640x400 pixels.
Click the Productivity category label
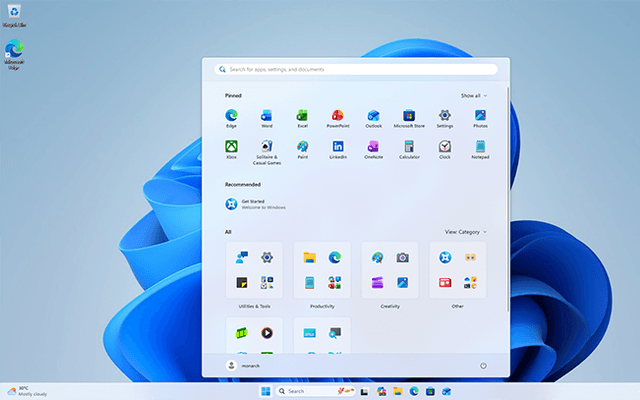coord(322,306)
